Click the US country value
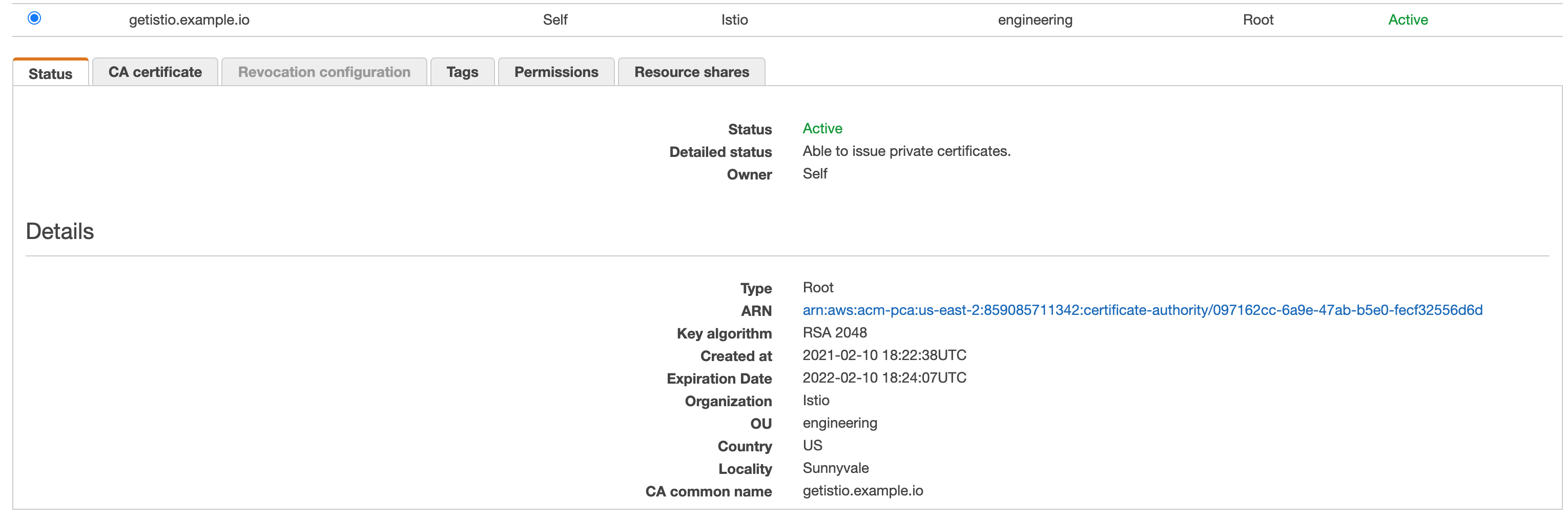Viewport: 1568px width, 518px height. click(812, 446)
